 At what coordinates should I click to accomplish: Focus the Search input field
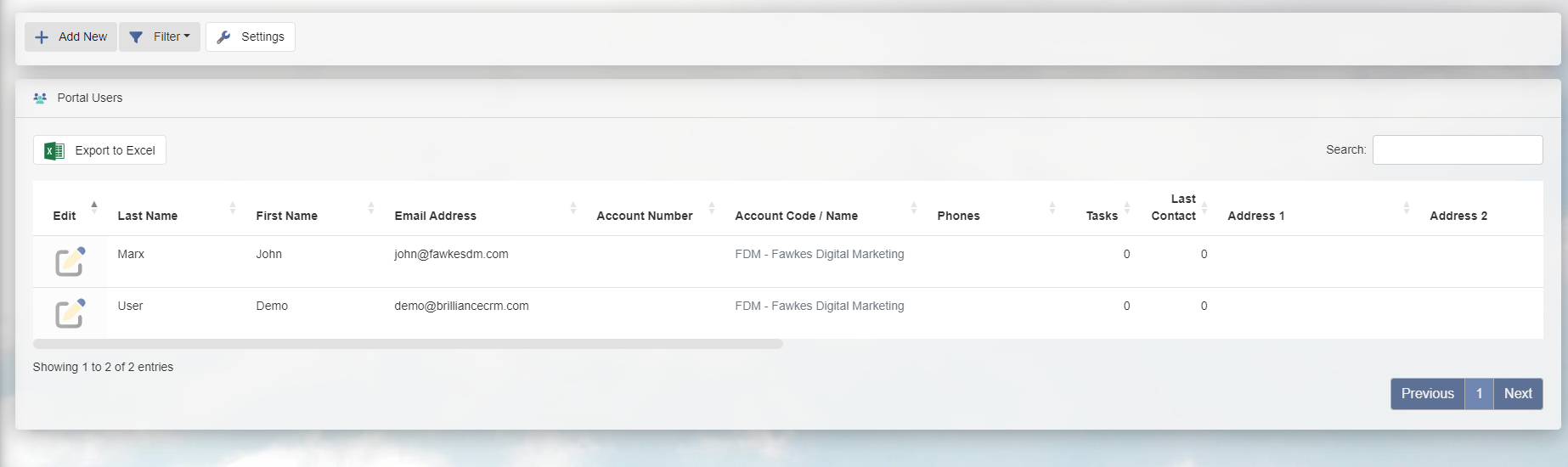point(1458,150)
